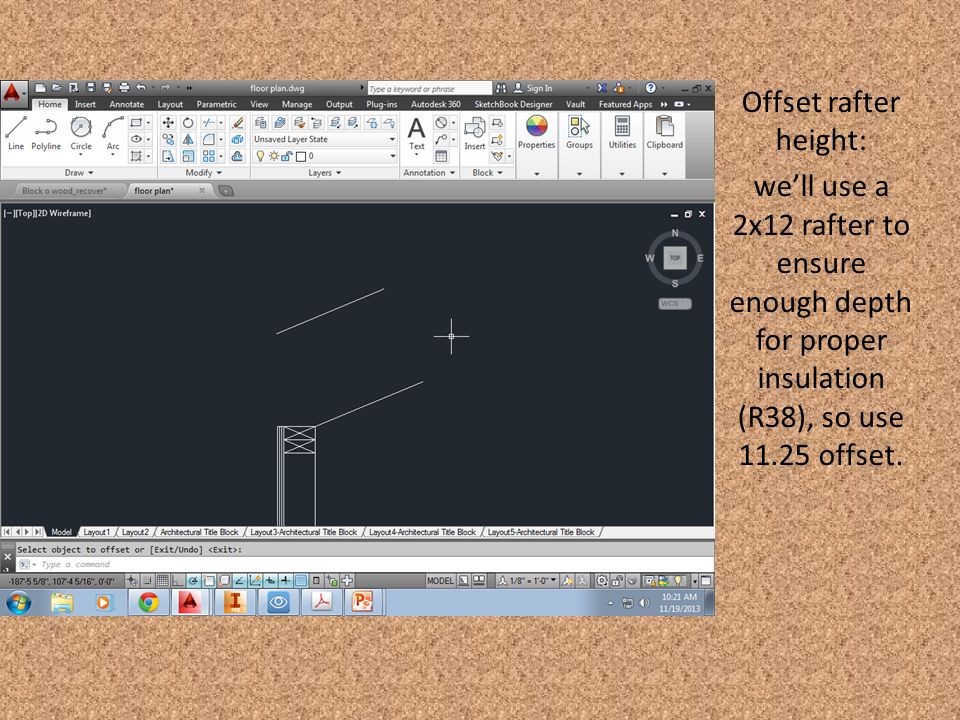The height and width of the screenshot is (720, 960).
Task: Click the Groups panel button
Action: pyautogui.click(x=579, y=133)
